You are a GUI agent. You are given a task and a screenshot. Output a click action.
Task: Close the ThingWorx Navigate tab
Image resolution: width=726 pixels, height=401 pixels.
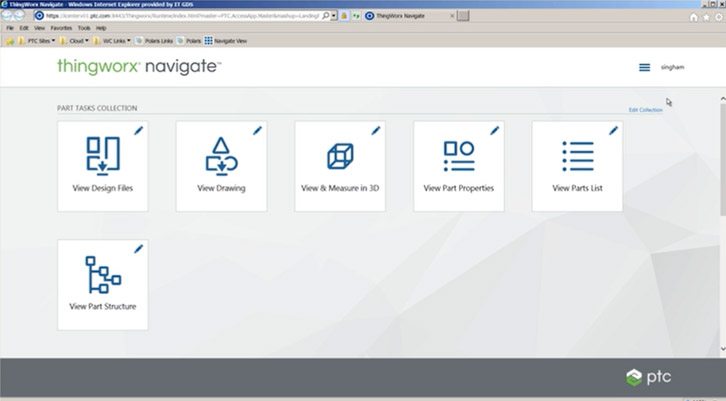pyautogui.click(x=452, y=16)
